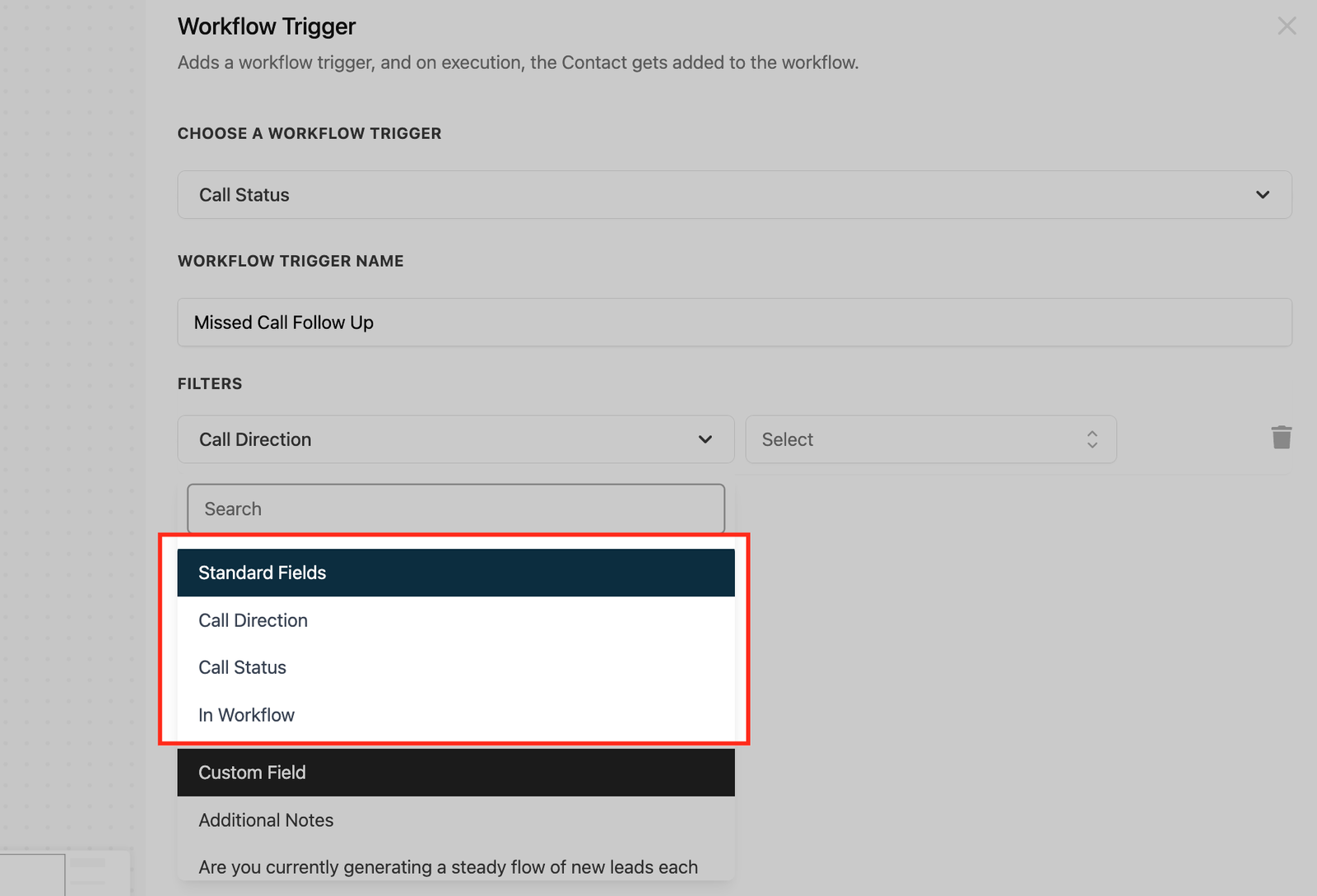This screenshot has width=1317, height=896.
Task: Focus the Search box in the filter list
Action: click(x=455, y=509)
